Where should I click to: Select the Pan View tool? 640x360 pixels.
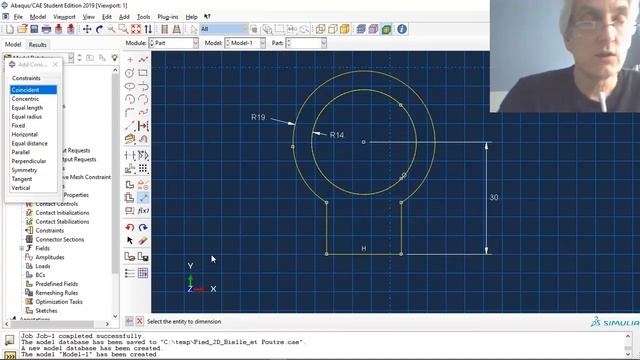click(87, 29)
